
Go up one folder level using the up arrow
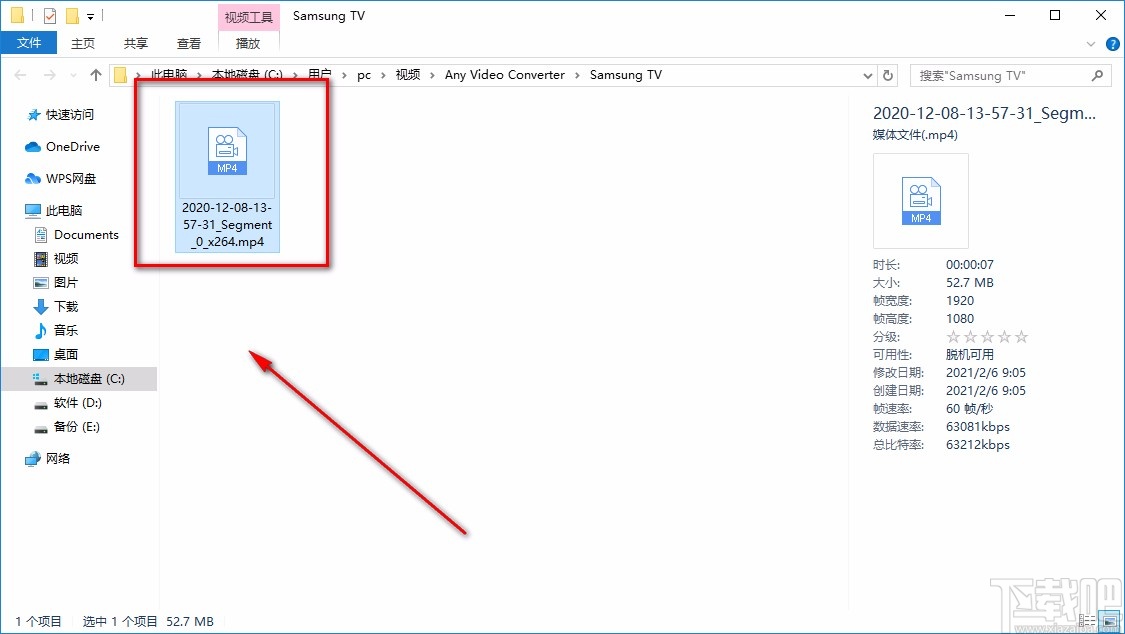pyautogui.click(x=95, y=74)
